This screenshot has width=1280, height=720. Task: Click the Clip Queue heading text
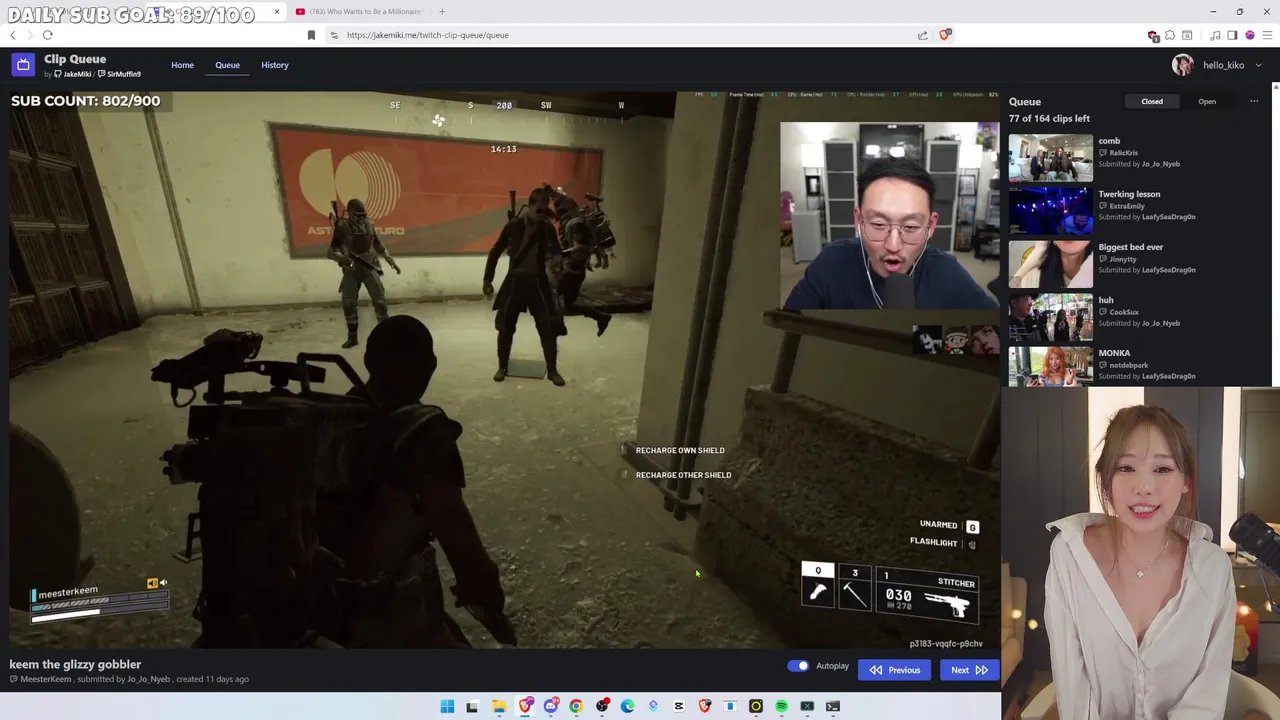(75, 59)
